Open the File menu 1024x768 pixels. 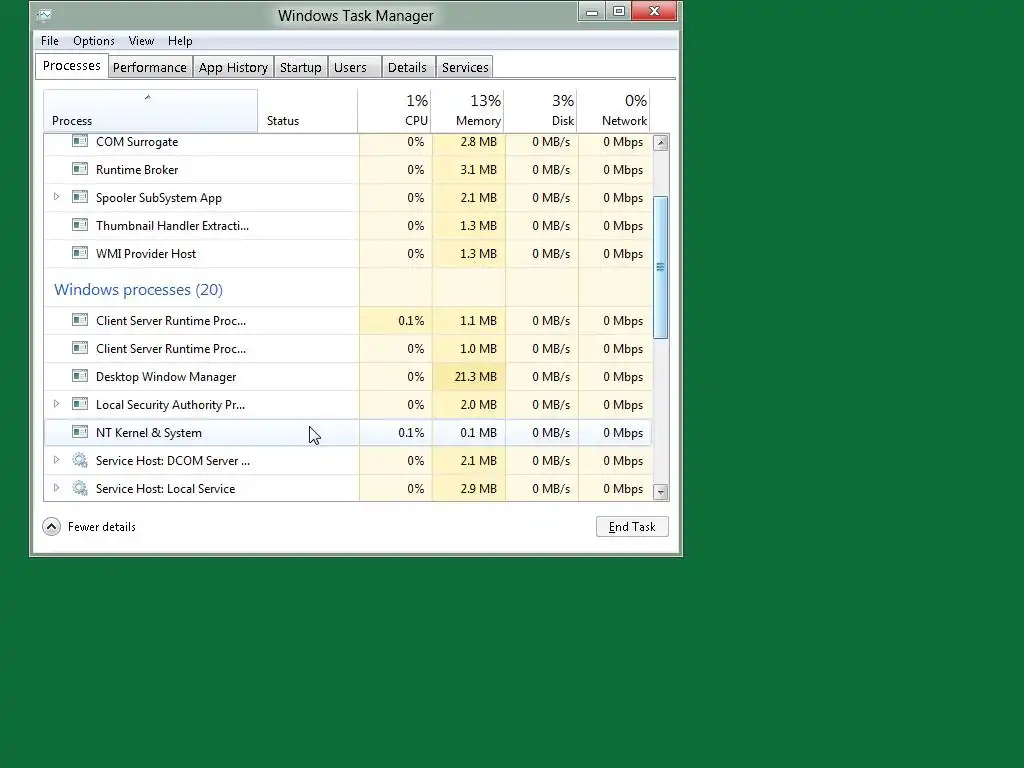pyautogui.click(x=50, y=40)
